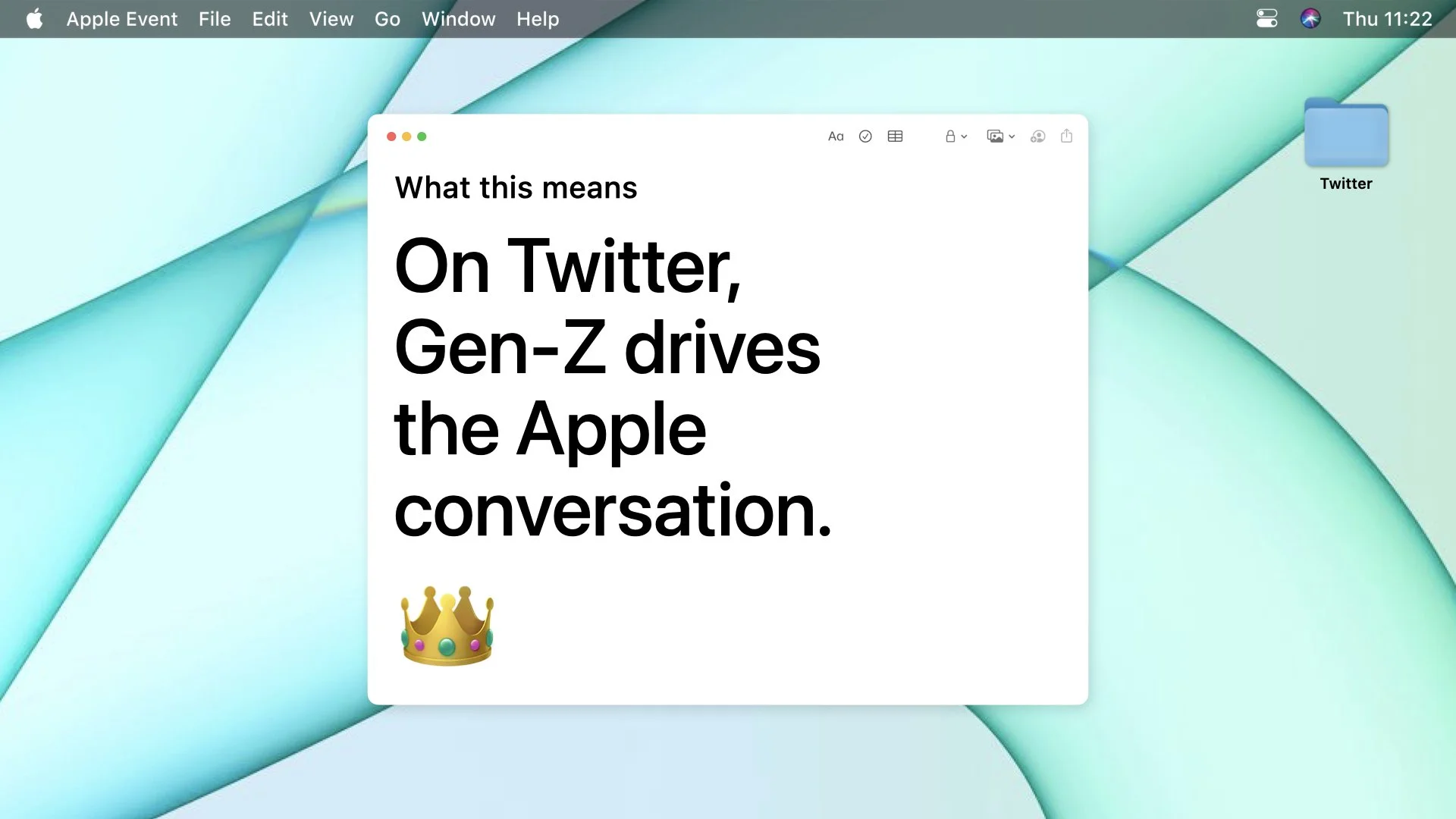
Task: Open the File menu
Action: tap(215, 19)
